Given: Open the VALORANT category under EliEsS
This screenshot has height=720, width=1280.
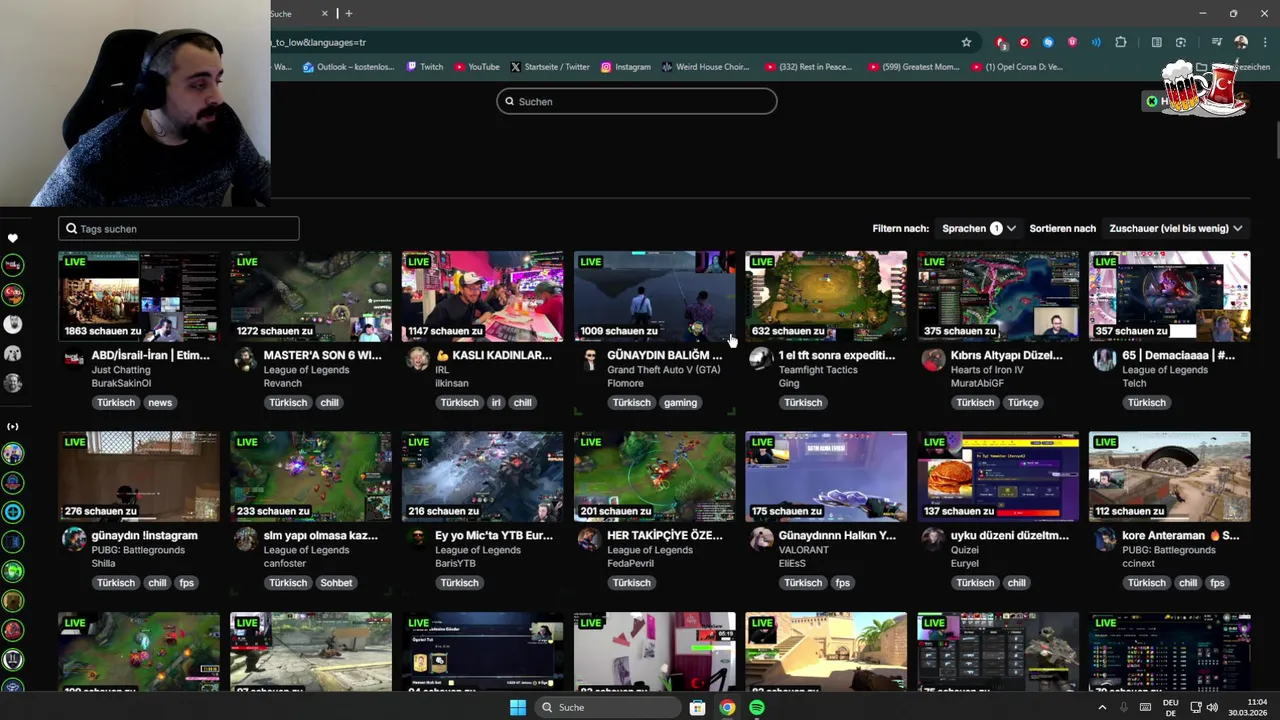Looking at the screenshot, I should [x=804, y=550].
